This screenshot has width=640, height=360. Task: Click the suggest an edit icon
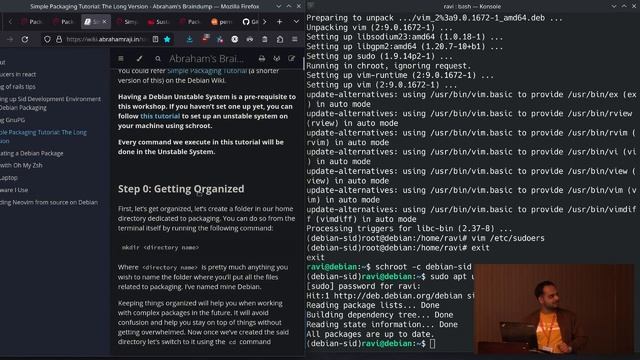pyautogui.click(x=291, y=59)
